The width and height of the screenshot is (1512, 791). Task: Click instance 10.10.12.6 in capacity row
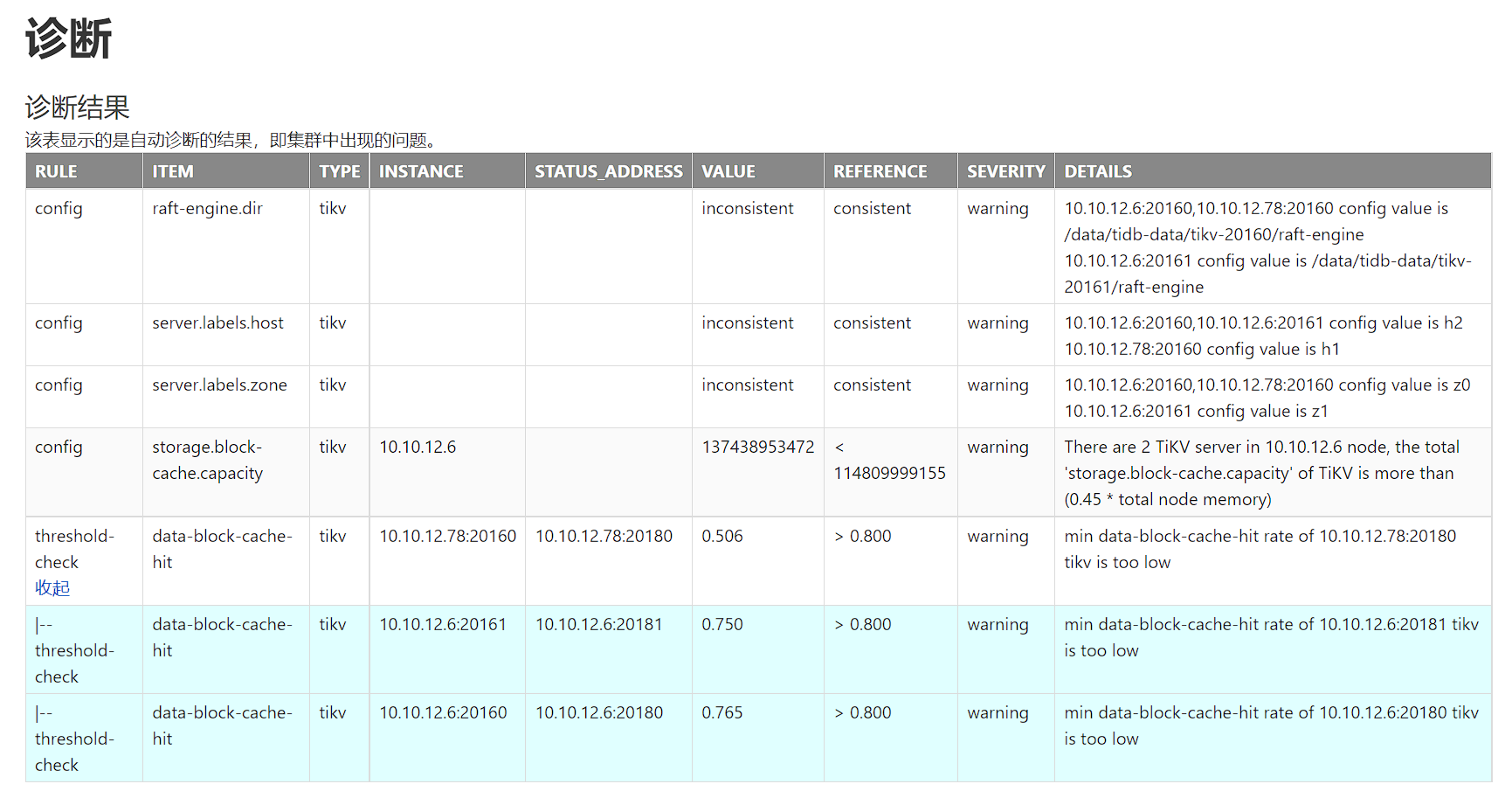click(418, 448)
